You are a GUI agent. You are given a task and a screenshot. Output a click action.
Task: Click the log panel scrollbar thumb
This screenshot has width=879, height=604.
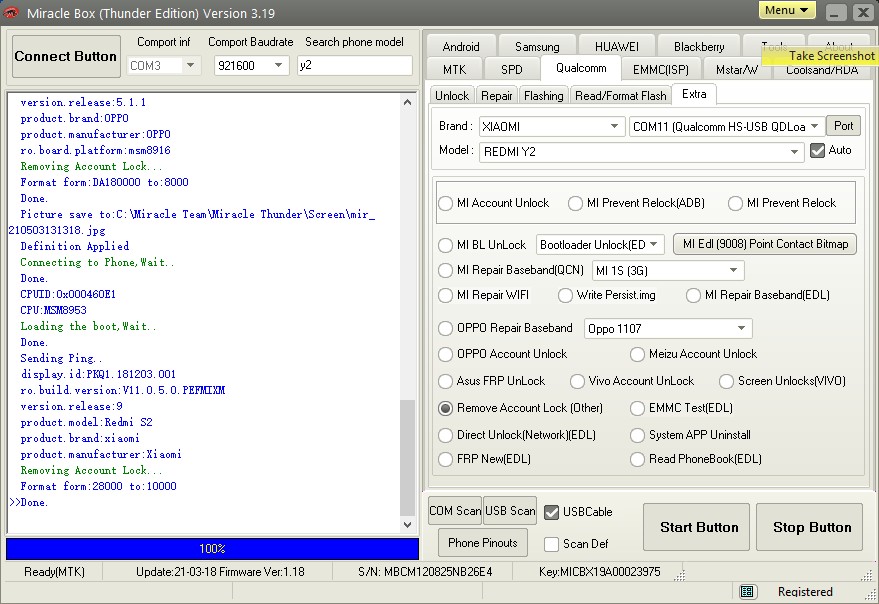tap(408, 458)
